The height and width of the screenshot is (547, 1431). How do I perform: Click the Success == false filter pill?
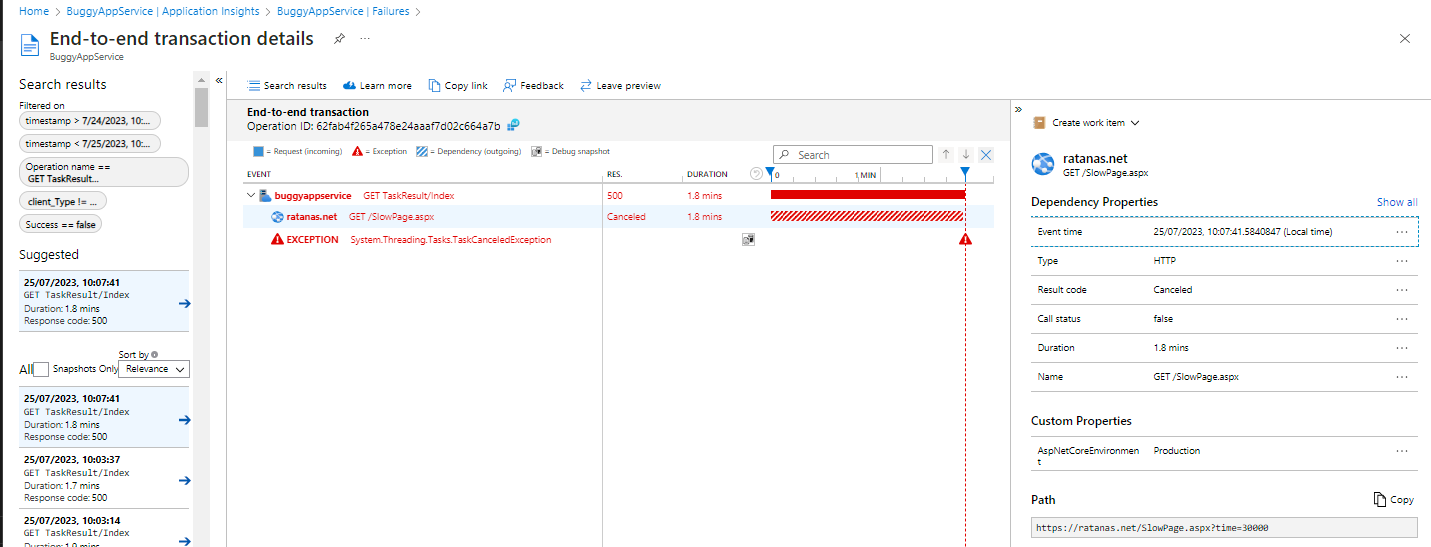pyautogui.click(x=61, y=225)
